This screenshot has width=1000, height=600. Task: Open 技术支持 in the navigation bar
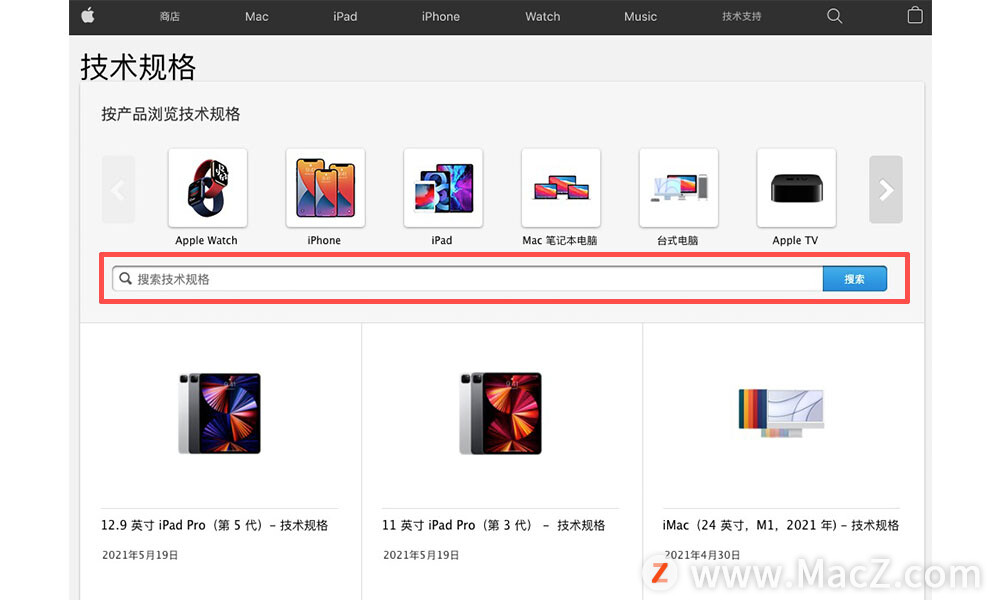(x=742, y=17)
